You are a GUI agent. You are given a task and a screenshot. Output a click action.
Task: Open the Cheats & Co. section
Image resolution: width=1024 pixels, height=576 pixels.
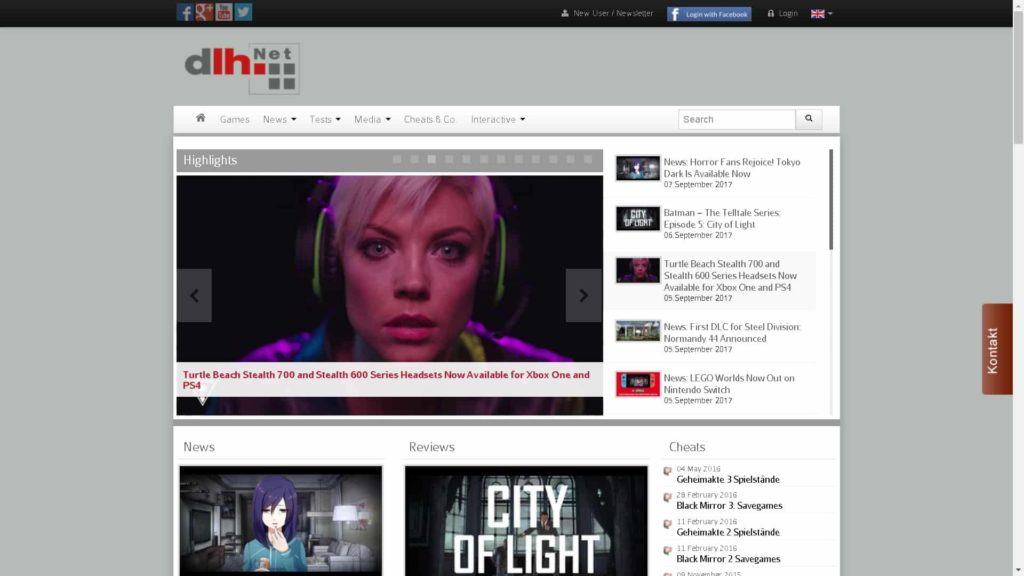[430, 119]
